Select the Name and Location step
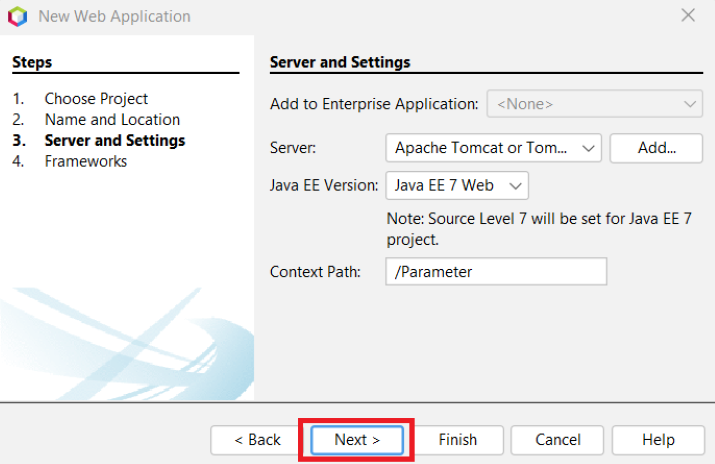Image resolution: width=715 pixels, height=464 pixels. point(112,120)
